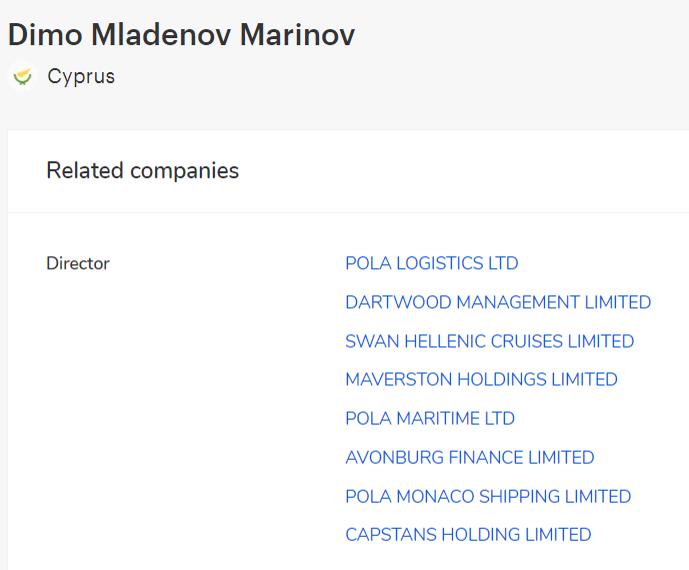Open the POLA LOGISTICS LTD company page
689x570 pixels.
click(x=432, y=263)
